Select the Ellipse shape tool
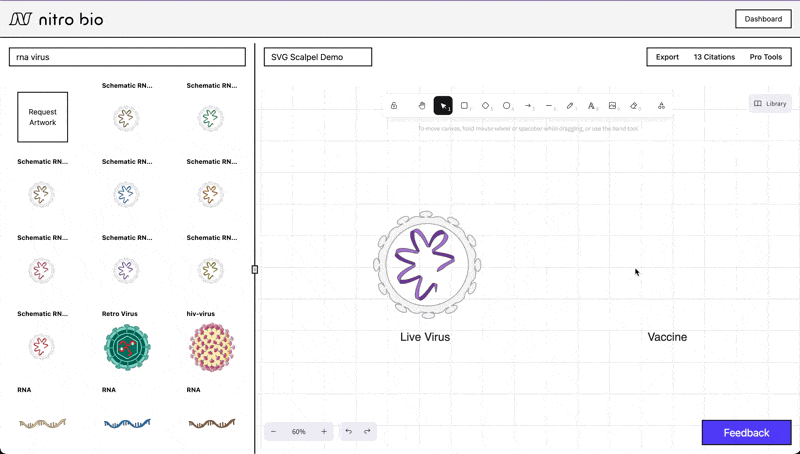 coord(507,105)
